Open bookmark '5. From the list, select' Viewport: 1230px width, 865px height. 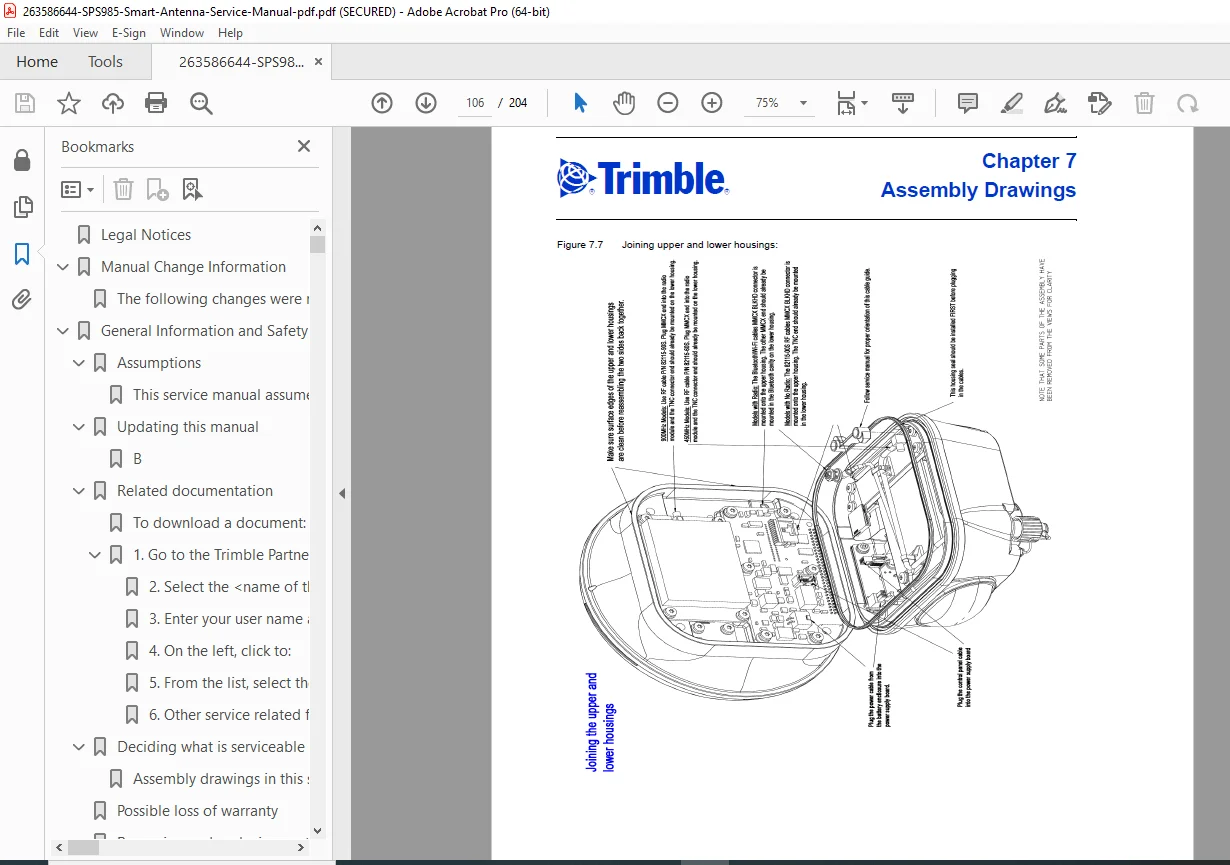click(x=229, y=683)
